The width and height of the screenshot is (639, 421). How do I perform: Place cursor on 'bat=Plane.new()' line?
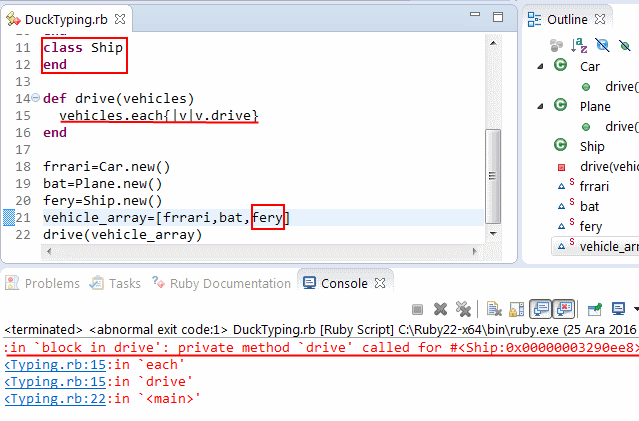(103, 184)
